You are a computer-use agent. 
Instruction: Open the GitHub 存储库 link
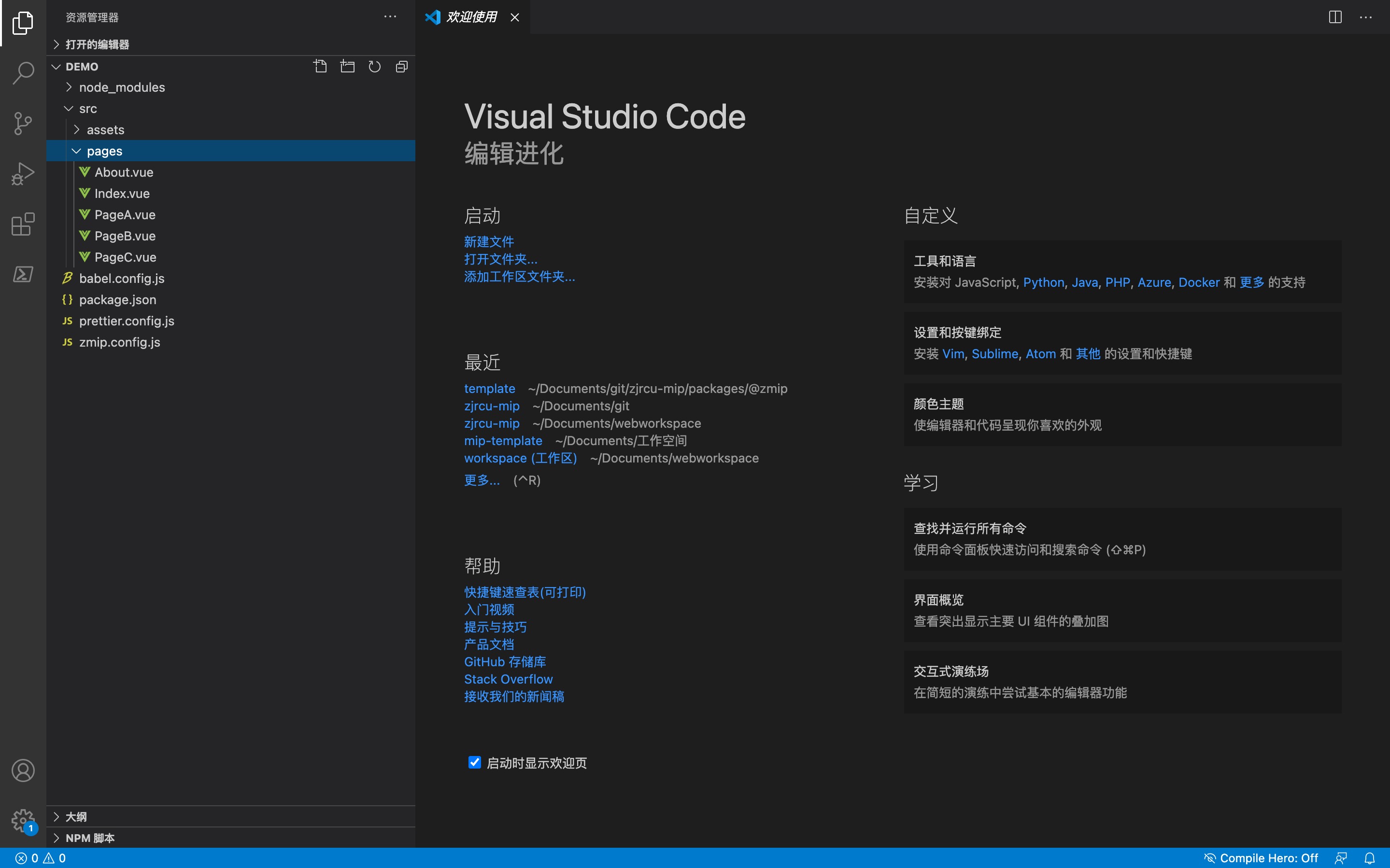pyautogui.click(x=505, y=662)
